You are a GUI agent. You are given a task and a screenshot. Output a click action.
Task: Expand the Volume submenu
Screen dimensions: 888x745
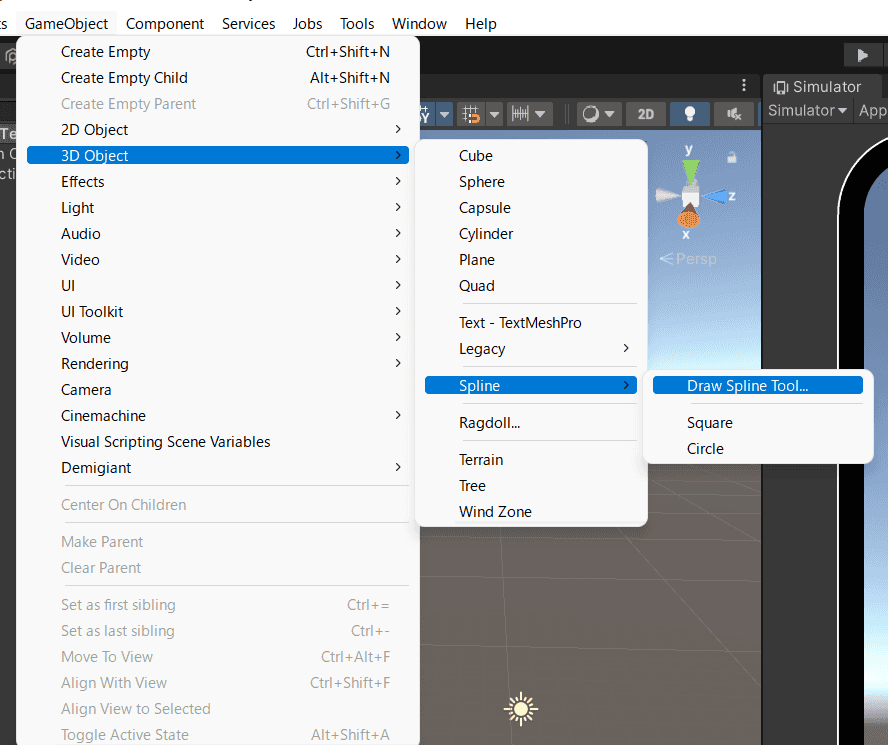[x=218, y=338]
